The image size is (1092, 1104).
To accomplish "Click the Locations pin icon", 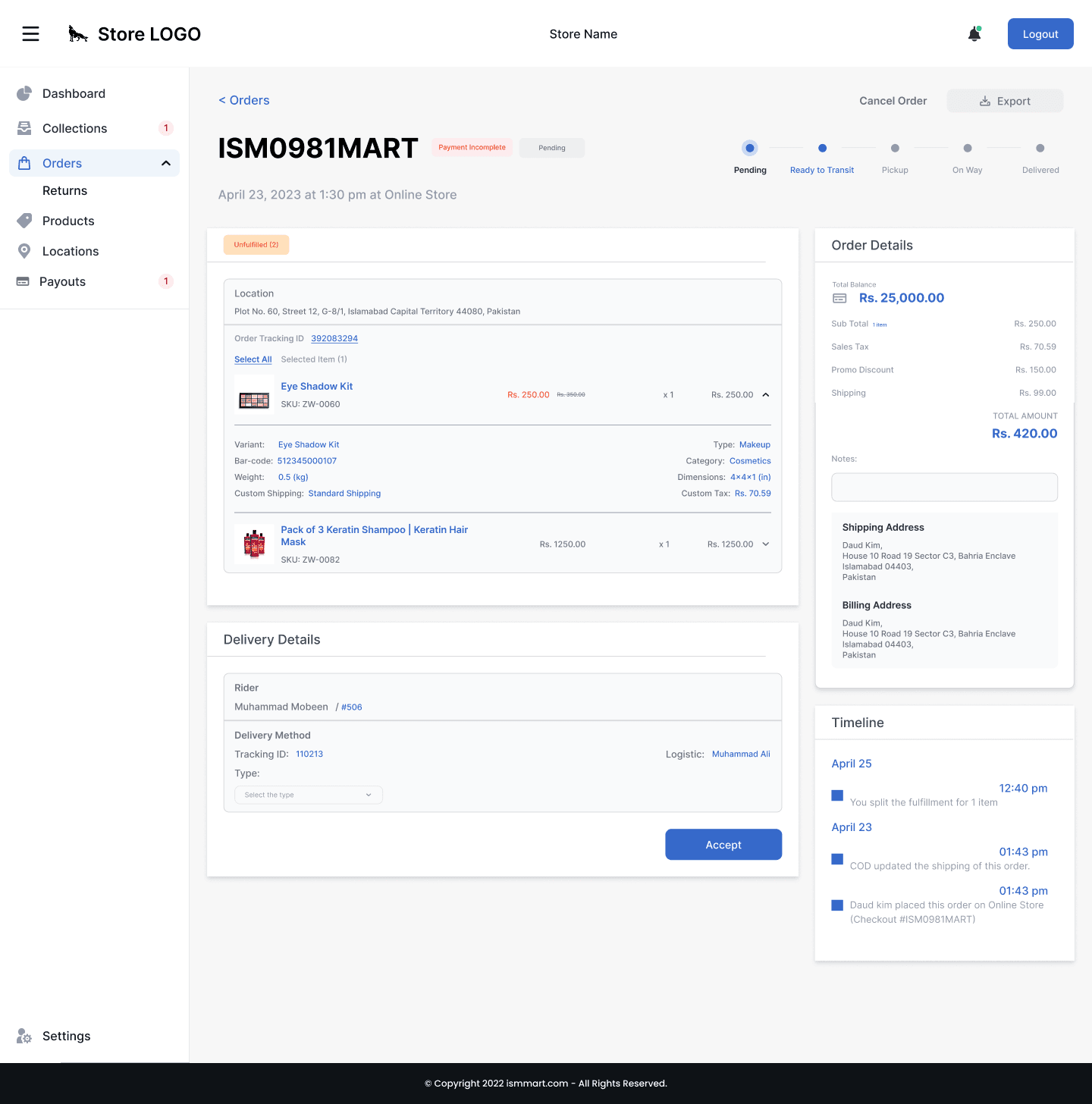I will point(24,251).
